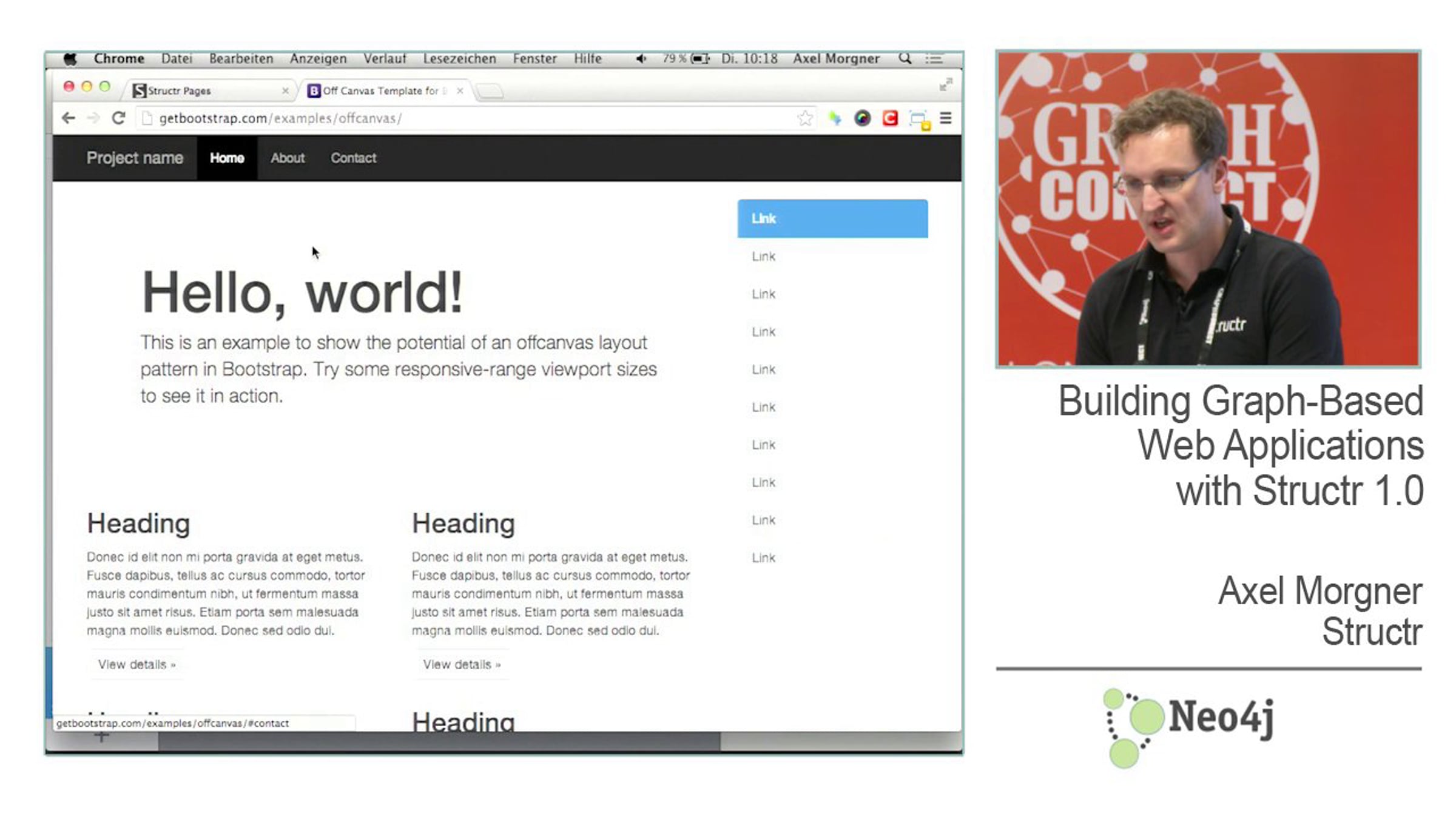Click the page icon in the address bar

coord(146,118)
